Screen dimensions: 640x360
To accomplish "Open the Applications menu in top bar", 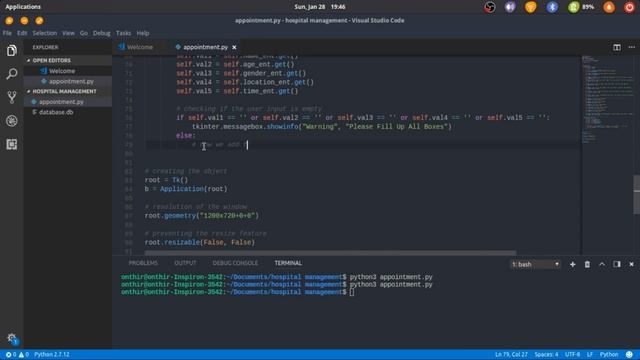I will (23, 7).
